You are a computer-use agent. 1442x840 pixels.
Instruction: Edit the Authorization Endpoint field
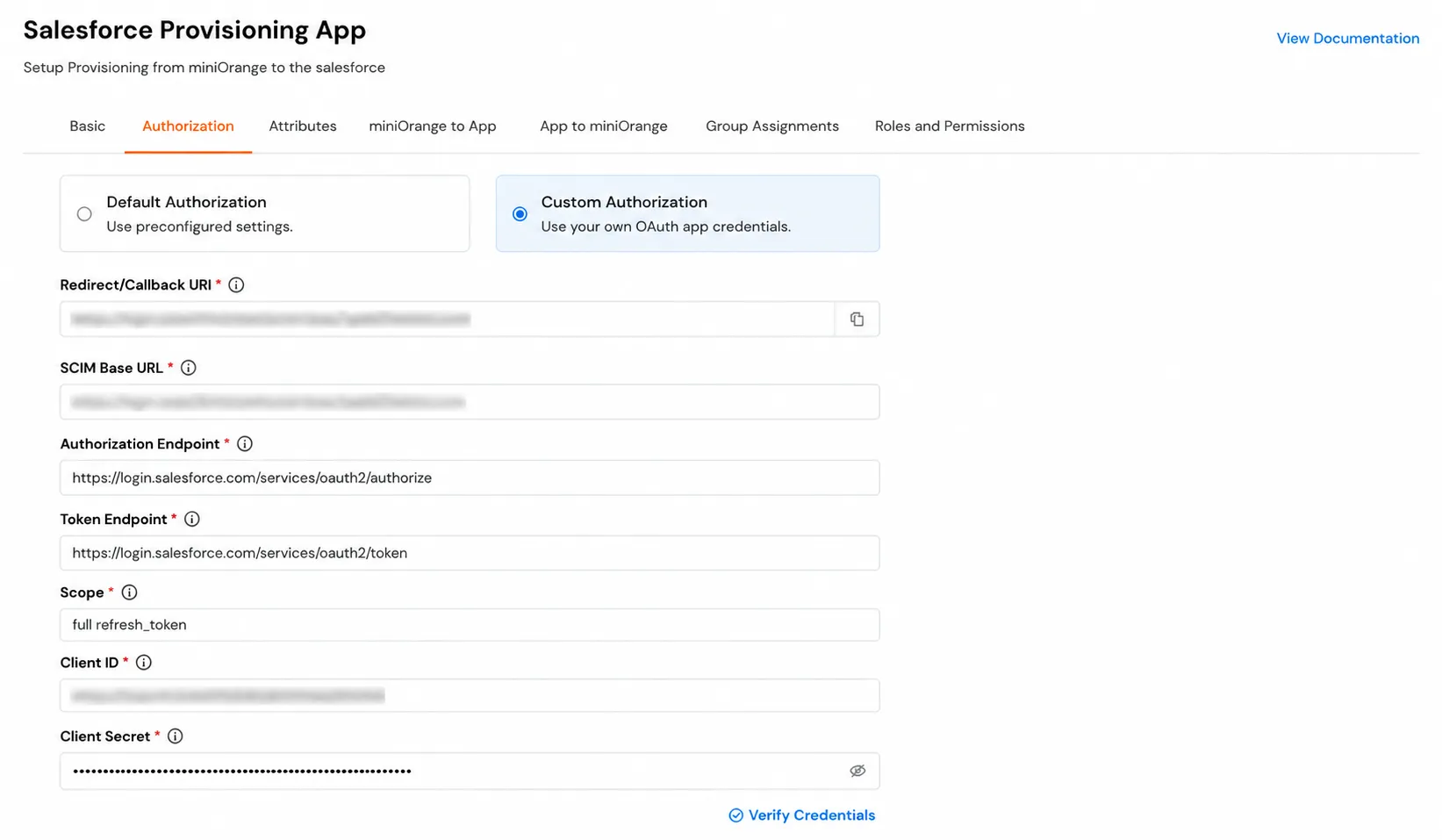pyautogui.click(x=470, y=478)
